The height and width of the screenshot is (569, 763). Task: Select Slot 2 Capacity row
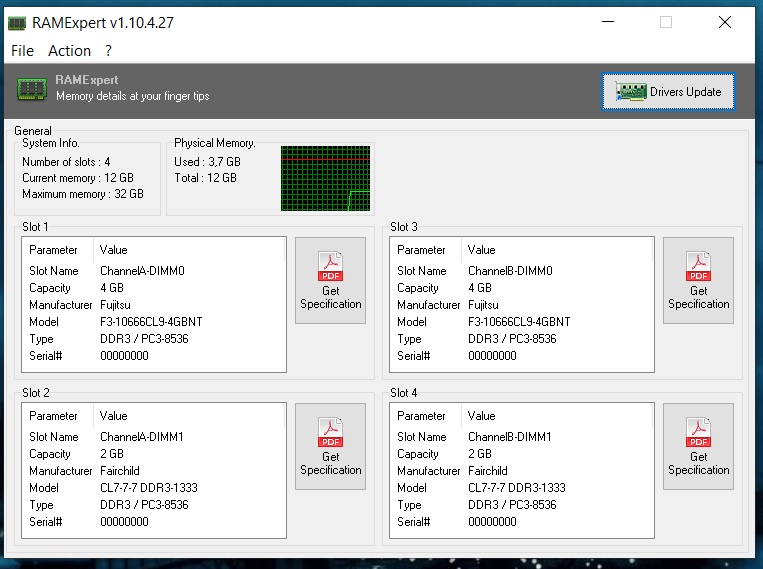(154, 454)
